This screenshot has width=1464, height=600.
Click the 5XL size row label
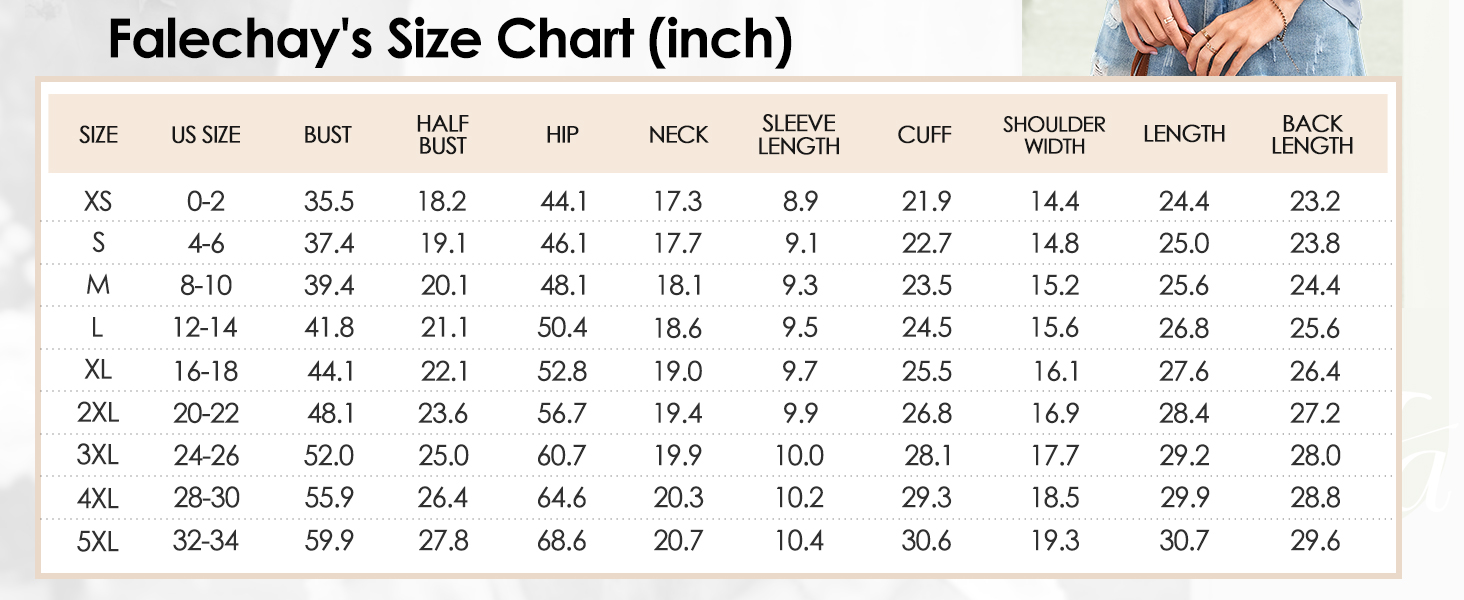tap(98, 542)
